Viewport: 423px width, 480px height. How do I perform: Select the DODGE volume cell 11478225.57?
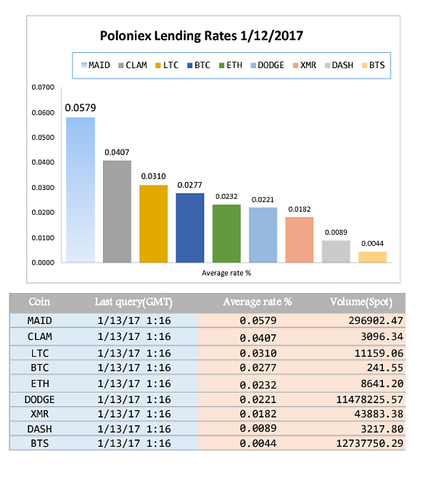(x=370, y=399)
